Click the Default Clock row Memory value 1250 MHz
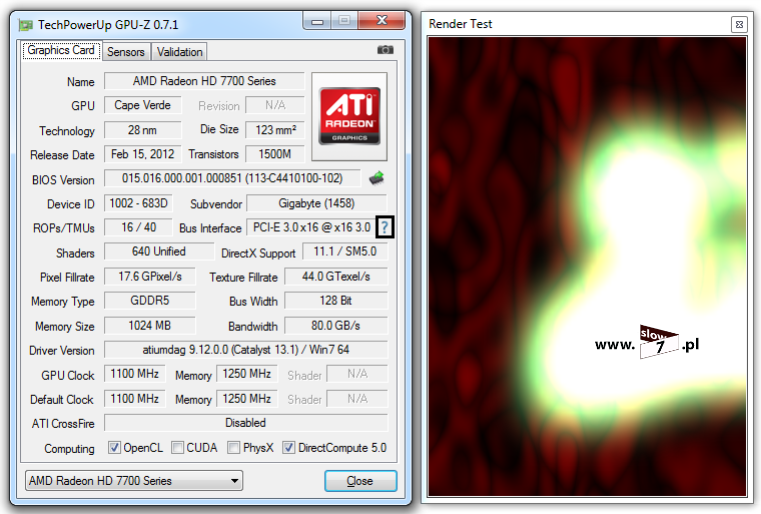This screenshot has width=761, height=514. tap(247, 399)
